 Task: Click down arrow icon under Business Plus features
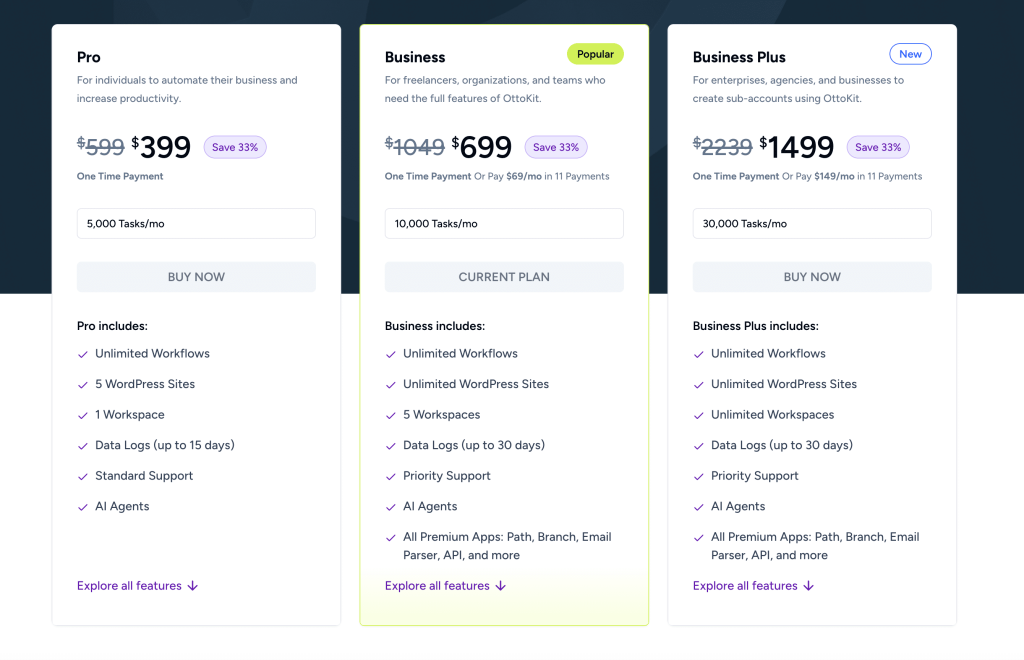click(808, 586)
